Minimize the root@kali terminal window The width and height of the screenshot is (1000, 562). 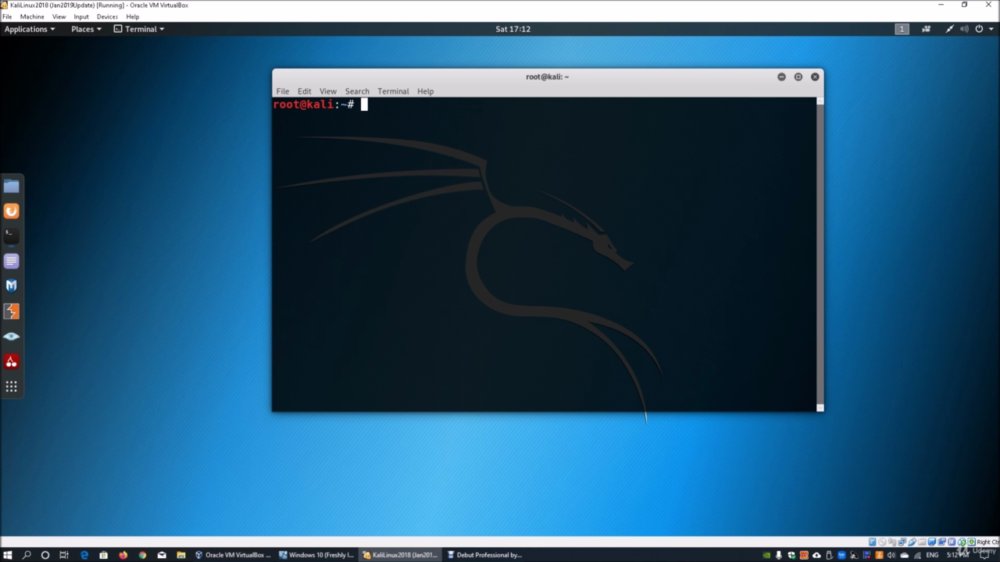pyautogui.click(x=781, y=77)
